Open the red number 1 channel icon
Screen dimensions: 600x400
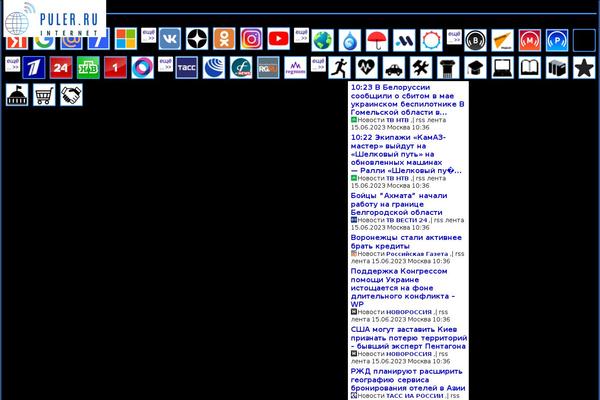point(115,68)
